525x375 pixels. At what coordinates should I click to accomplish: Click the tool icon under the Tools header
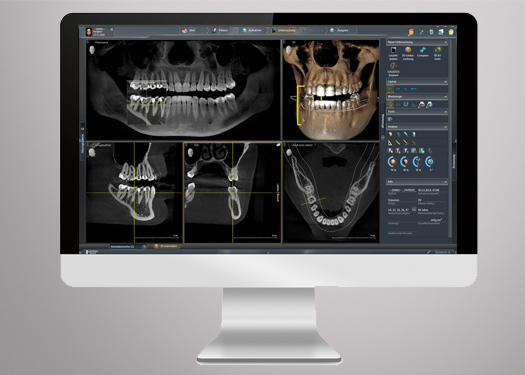tap(390, 119)
